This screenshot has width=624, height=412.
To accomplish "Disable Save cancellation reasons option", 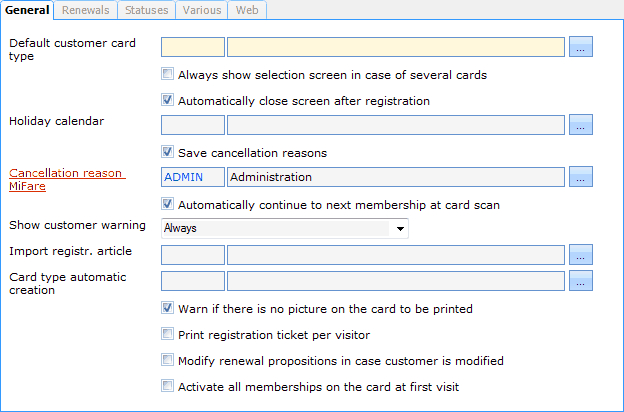I will 167,153.
